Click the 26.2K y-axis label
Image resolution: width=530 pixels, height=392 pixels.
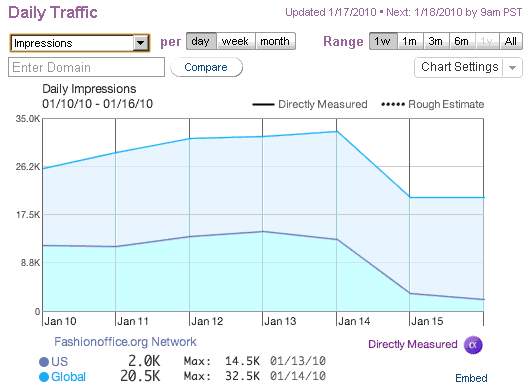point(28,167)
